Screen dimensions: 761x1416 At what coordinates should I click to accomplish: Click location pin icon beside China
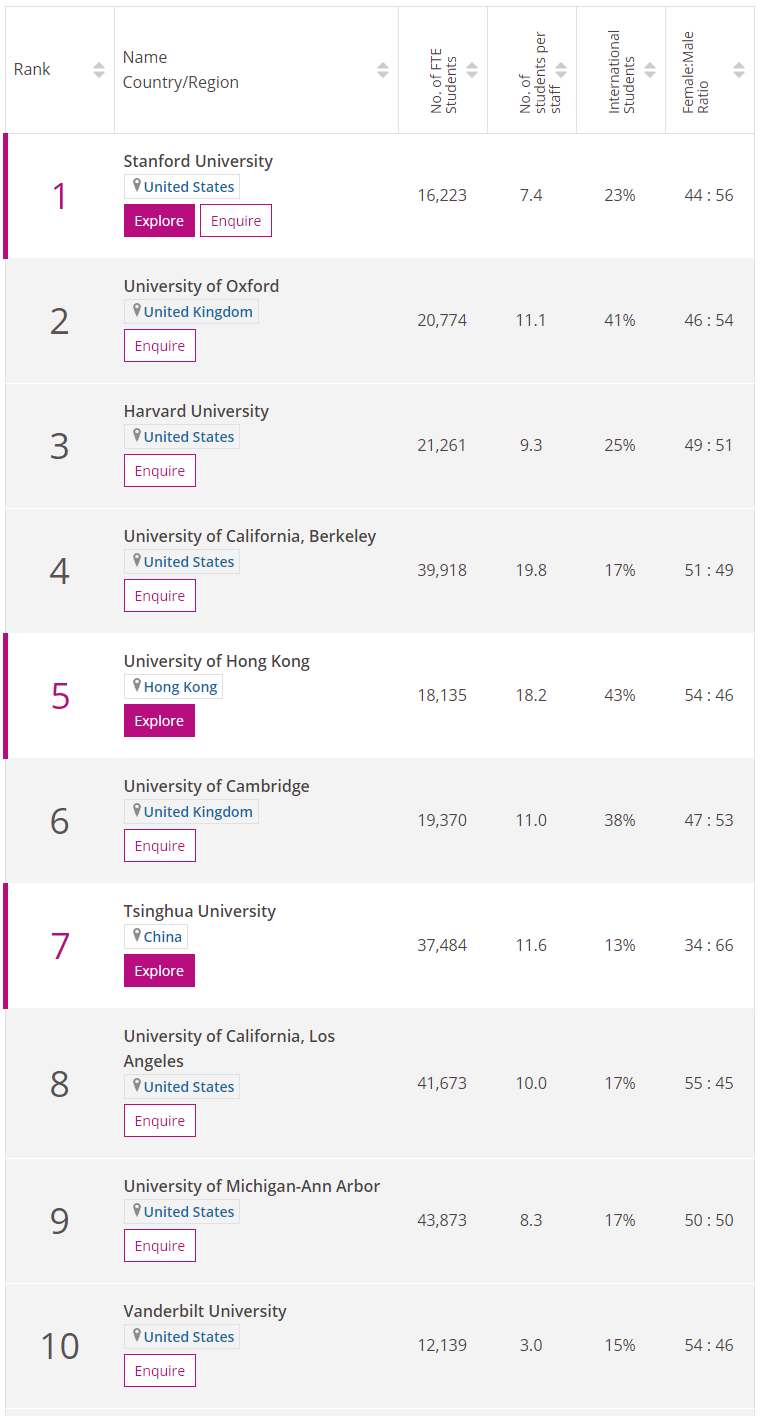pyautogui.click(x=137, y=936)
